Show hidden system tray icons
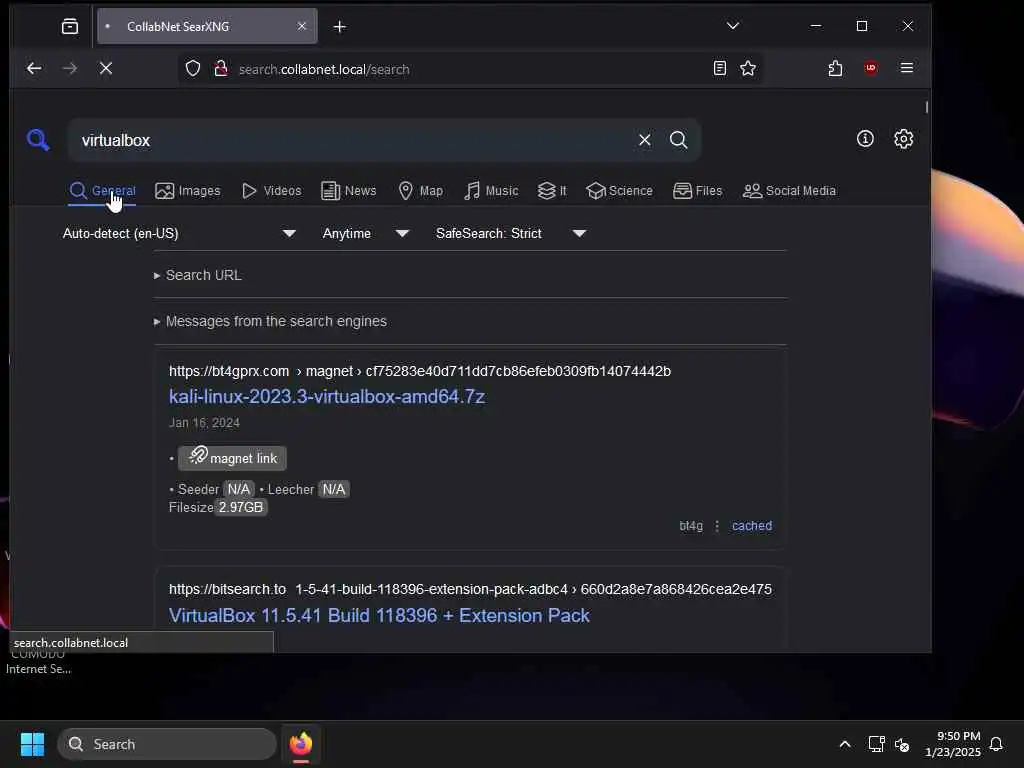 click(x=844, y=744)
